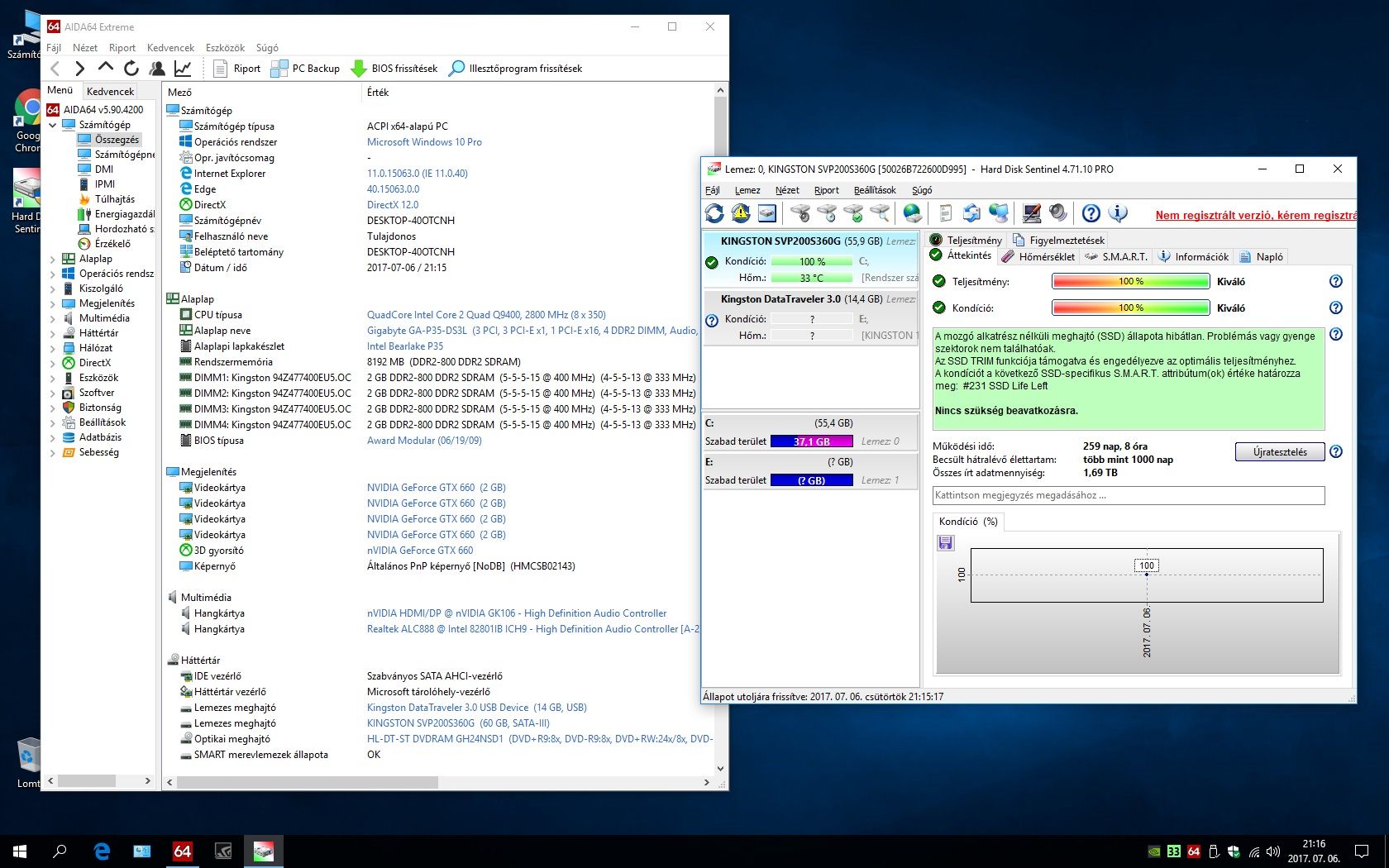Refresh disks in Hard Disk Sentinel toolbar
This screenshot has height=868, width=1389.
click(x=714, y=213)
